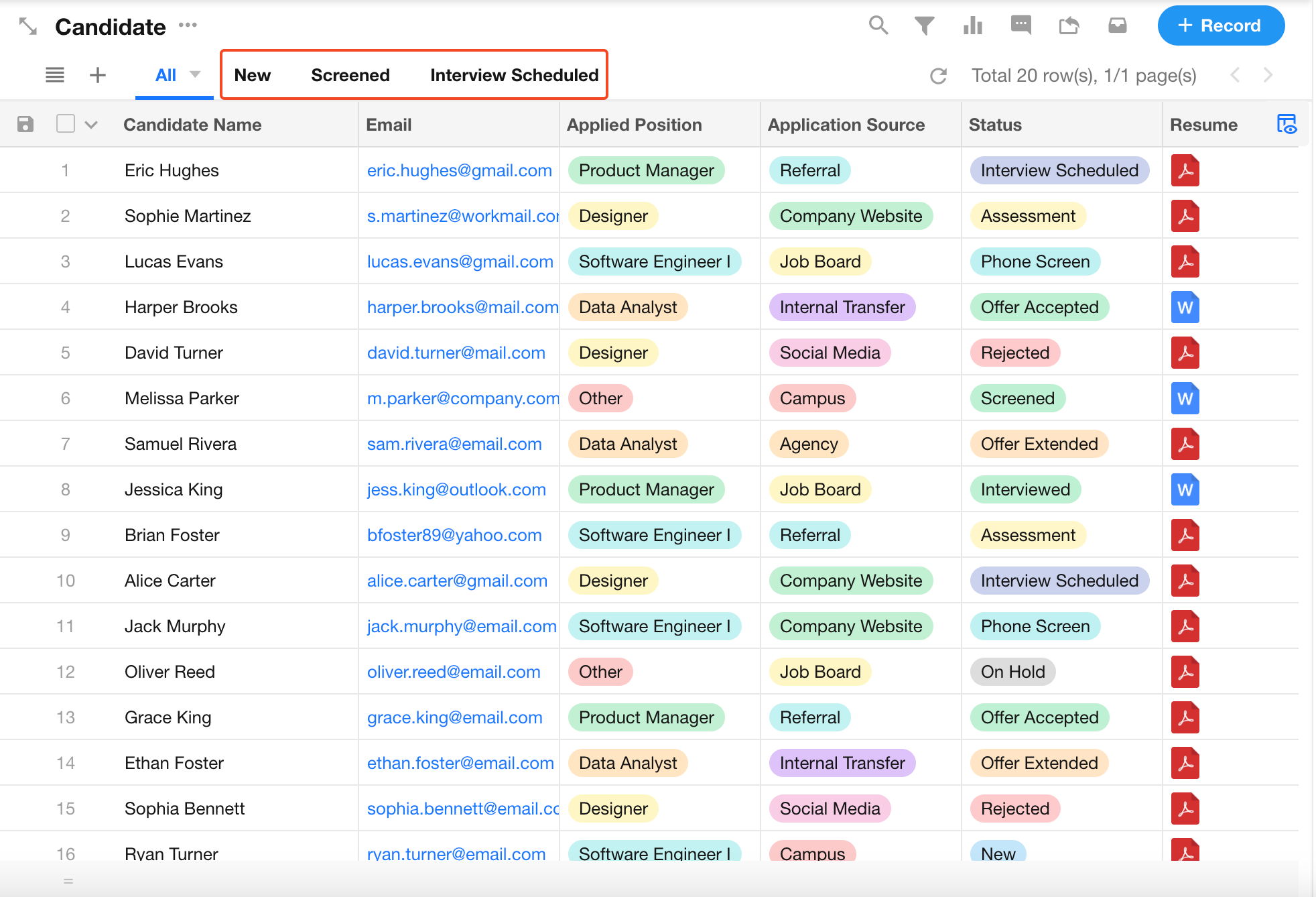Click candidate name Jack Murphy

click(x=175, y=626)
